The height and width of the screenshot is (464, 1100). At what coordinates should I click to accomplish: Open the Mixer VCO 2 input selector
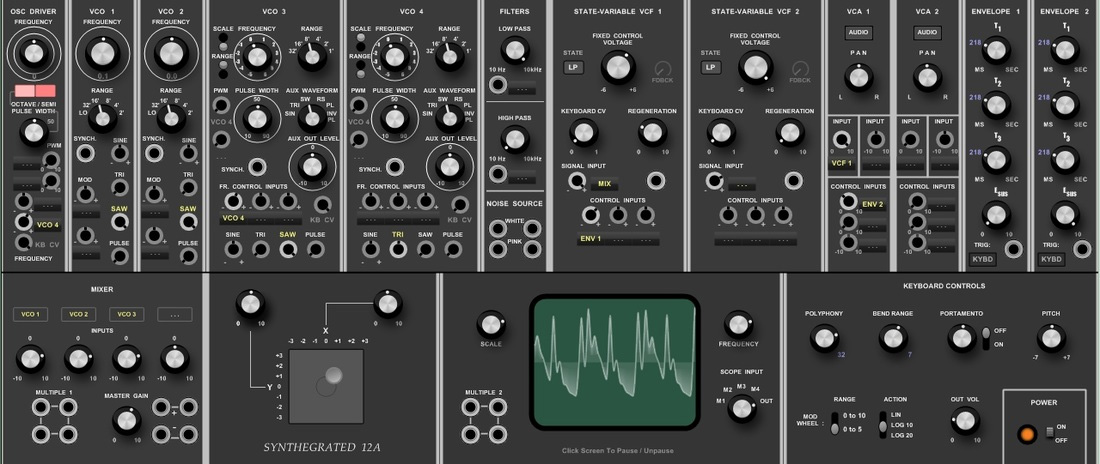(x=79, y=314)
